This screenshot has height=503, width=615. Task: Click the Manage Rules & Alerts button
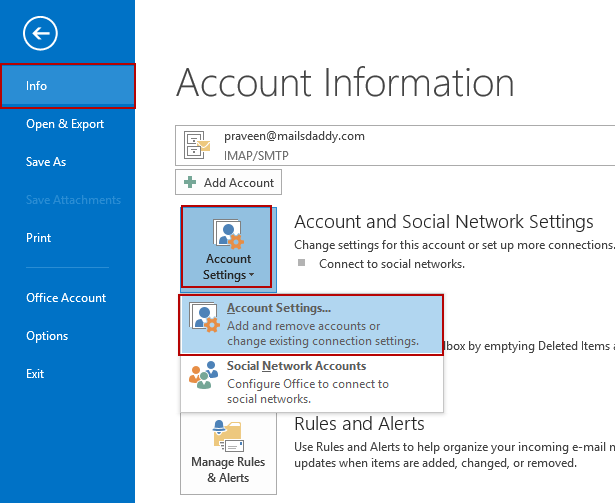[228, 453]
